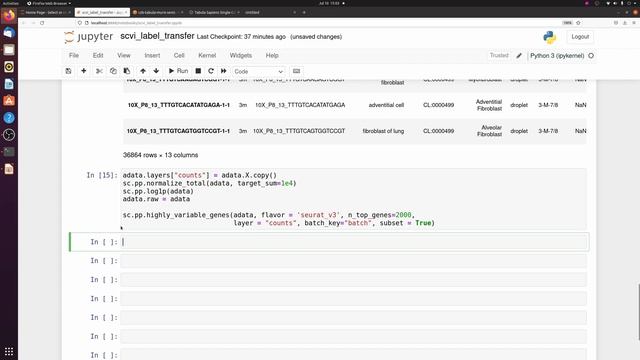640x360 pixels.
Task: Open the command palette keyboard icon
Action: (x=296, y=71)
